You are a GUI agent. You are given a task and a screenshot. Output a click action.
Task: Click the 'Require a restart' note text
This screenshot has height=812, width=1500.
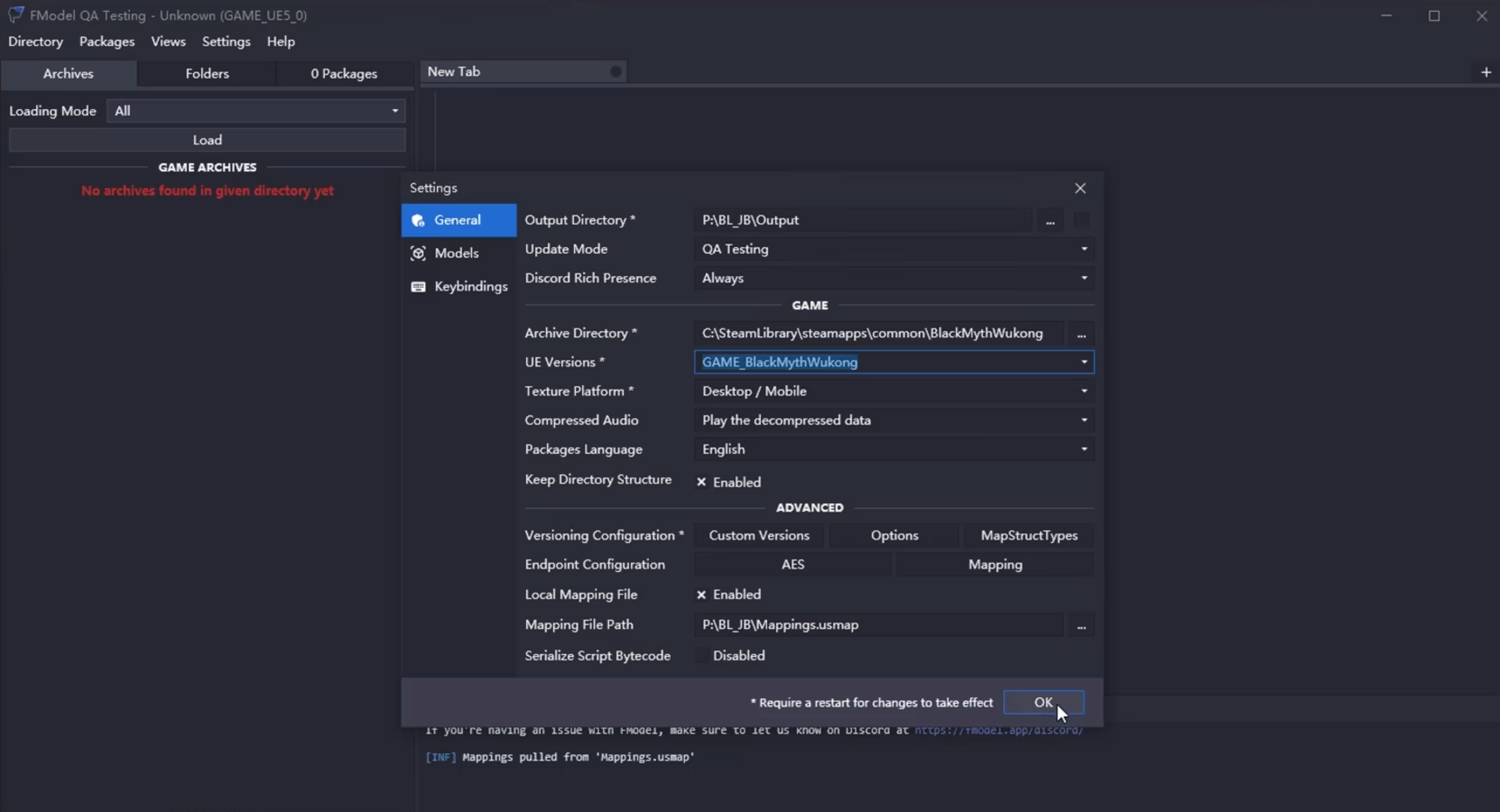click(872, 703)
